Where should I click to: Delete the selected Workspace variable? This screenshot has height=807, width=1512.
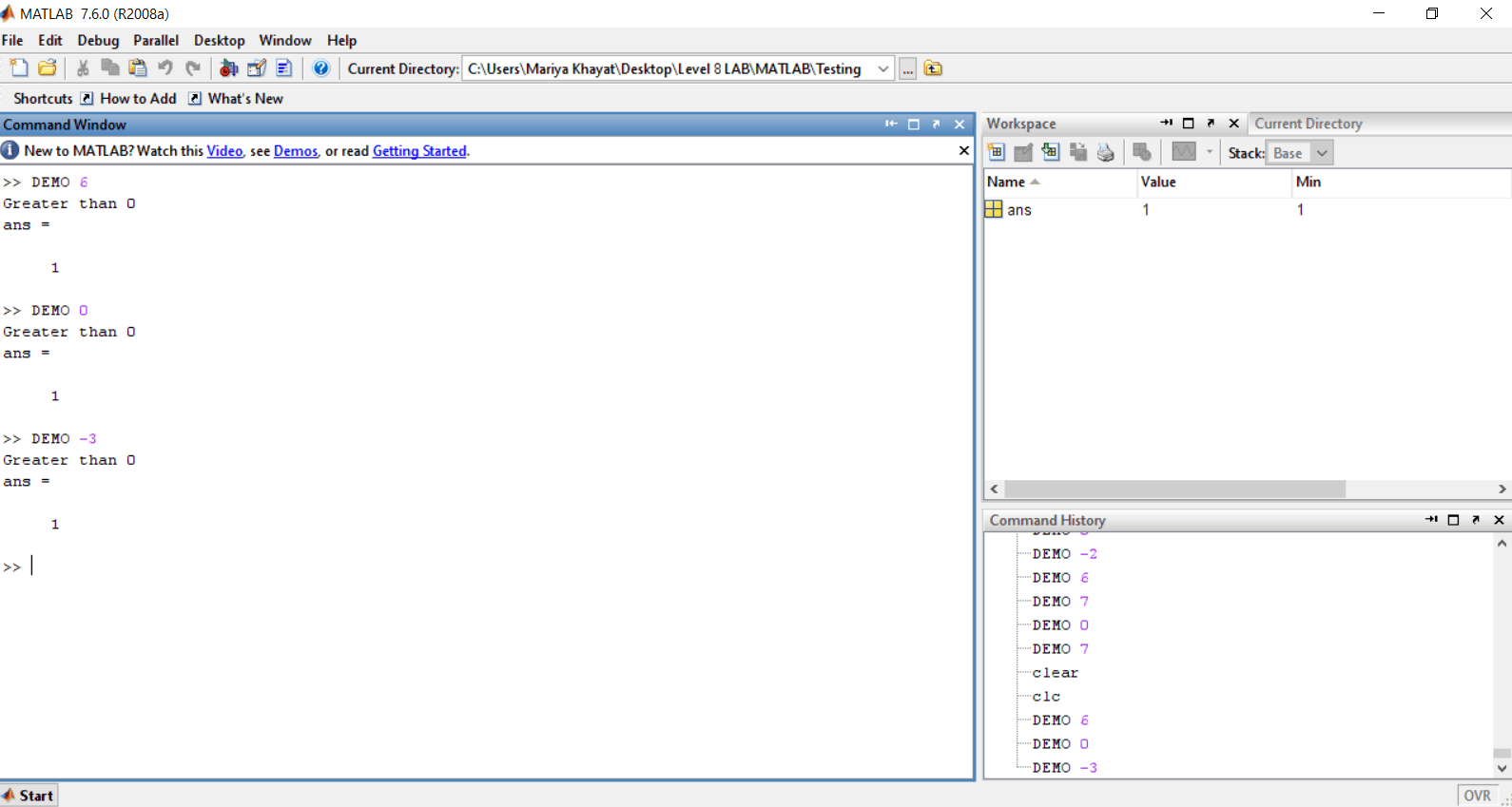point(1142,152)
